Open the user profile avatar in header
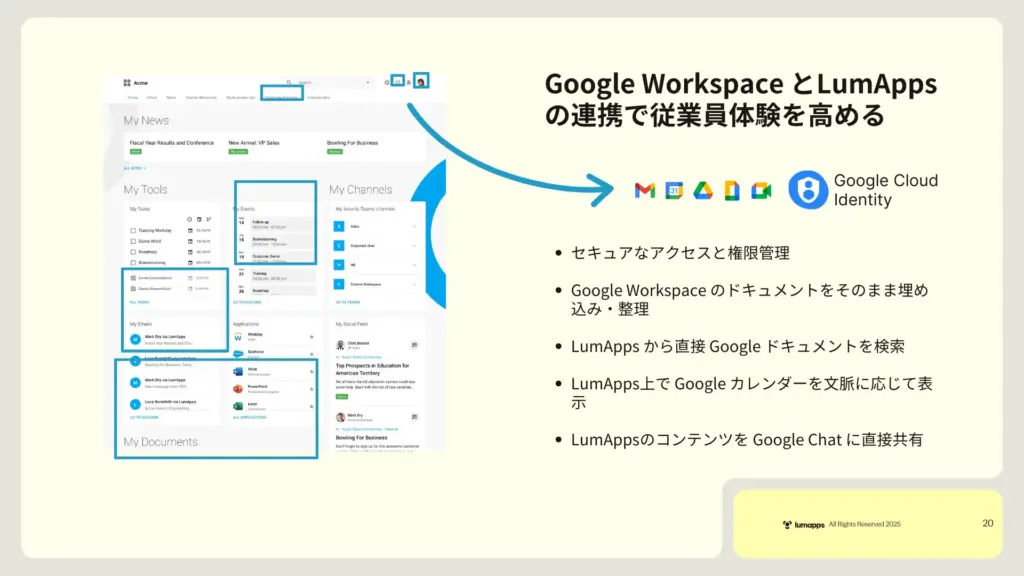Viewport: 1024px width, 576px height. pos(421,81)
